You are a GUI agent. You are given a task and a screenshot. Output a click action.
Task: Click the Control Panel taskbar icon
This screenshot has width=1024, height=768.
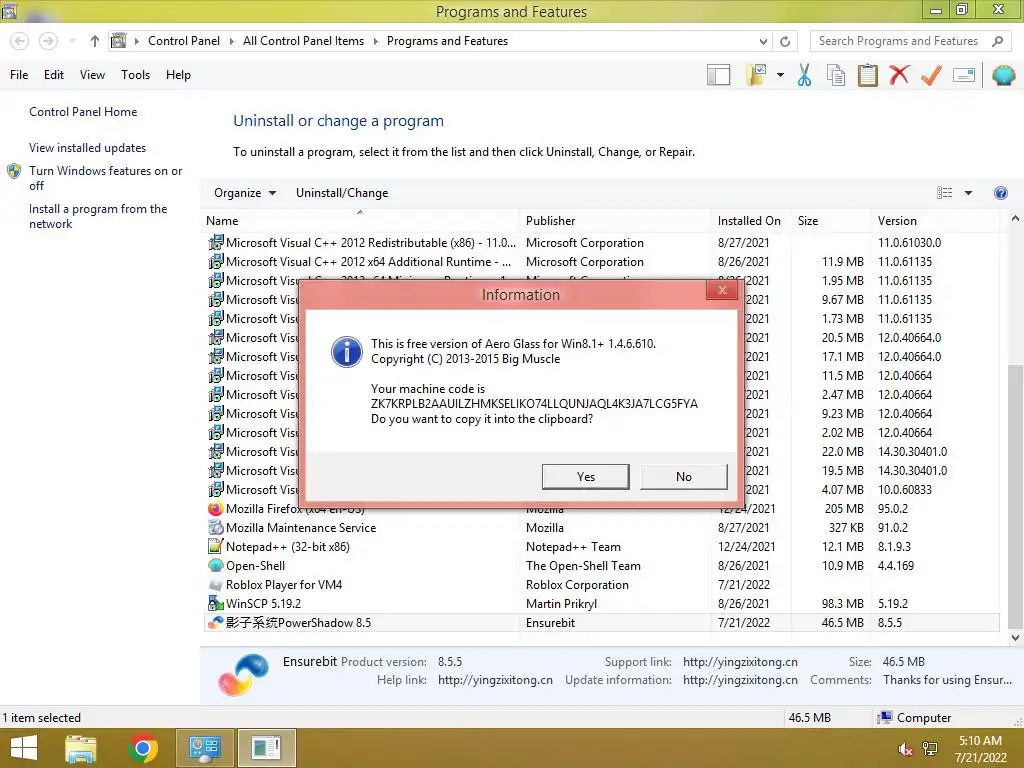pos(204,748)
